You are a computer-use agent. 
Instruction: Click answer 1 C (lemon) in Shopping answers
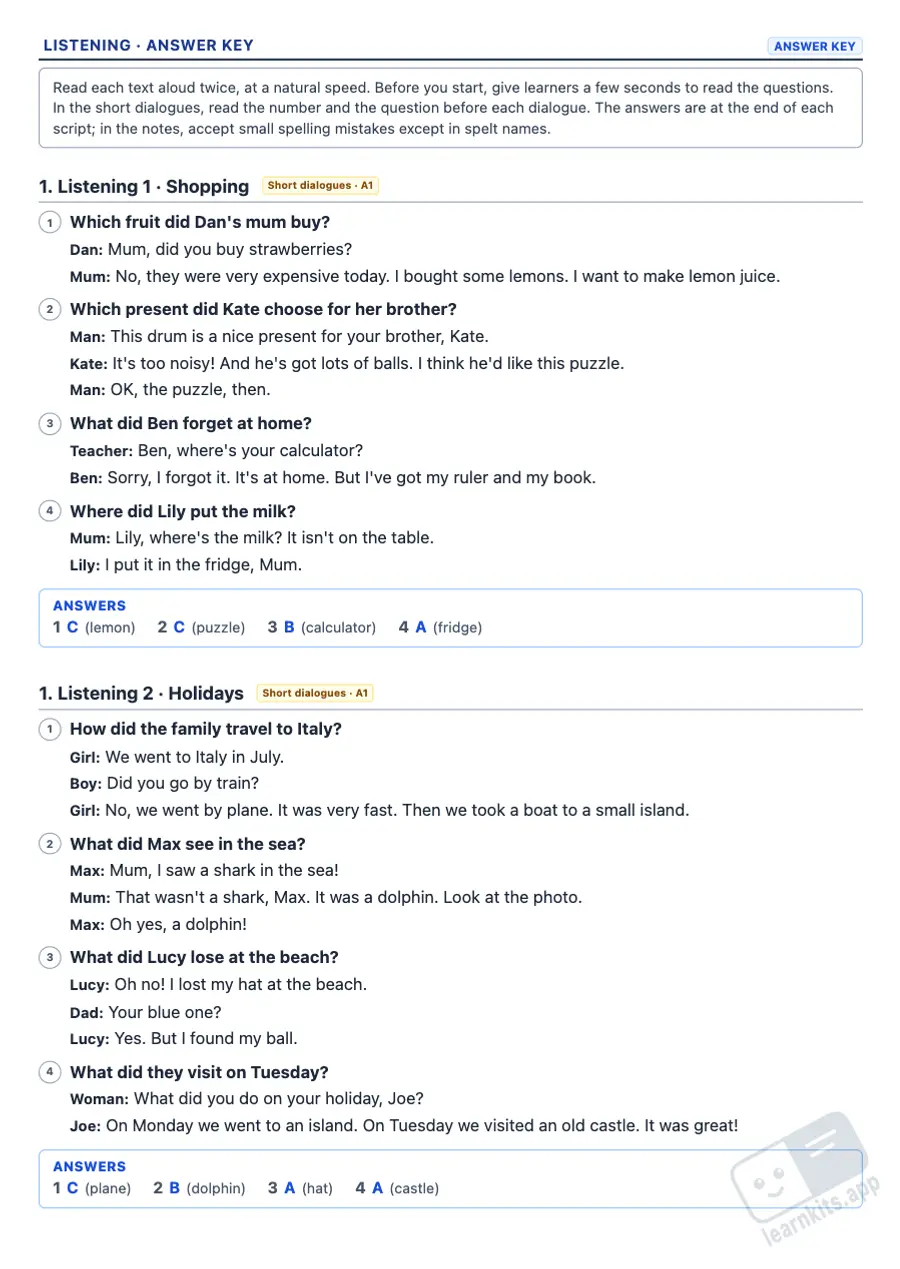94,627
